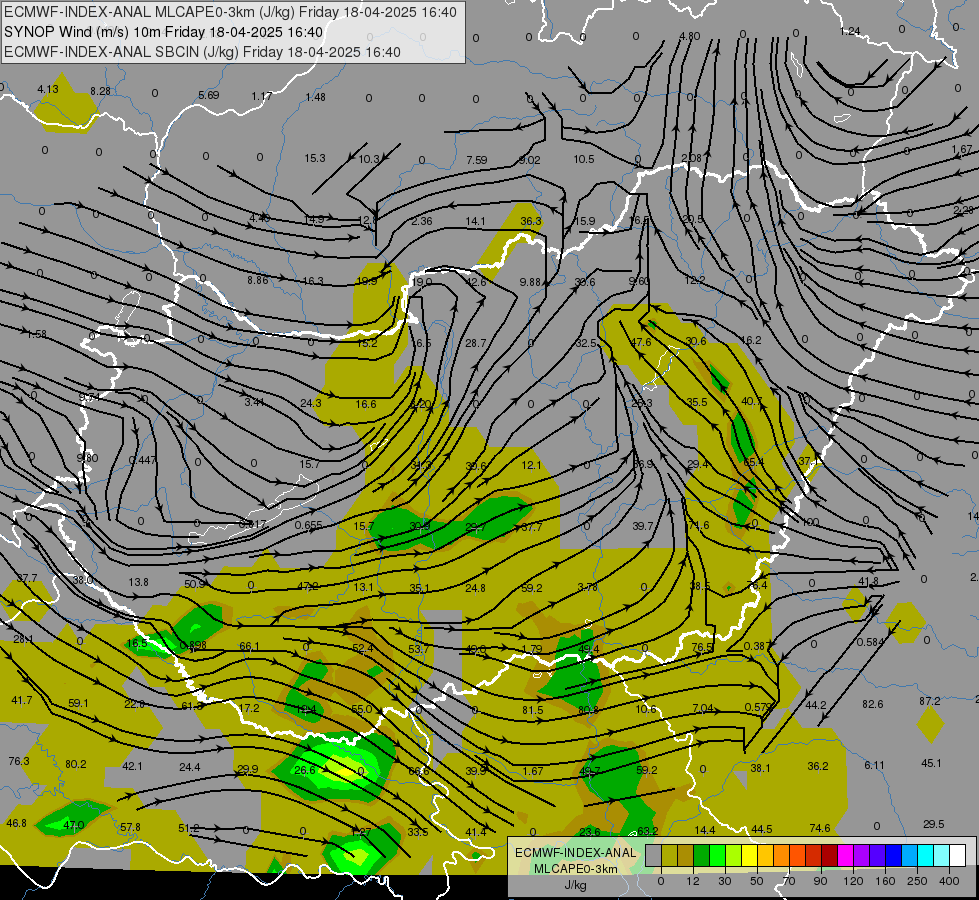Select MLCAPE0-3km label in the legend box
The height and width of the screenshot is (900, 979).
click(576, 869)
